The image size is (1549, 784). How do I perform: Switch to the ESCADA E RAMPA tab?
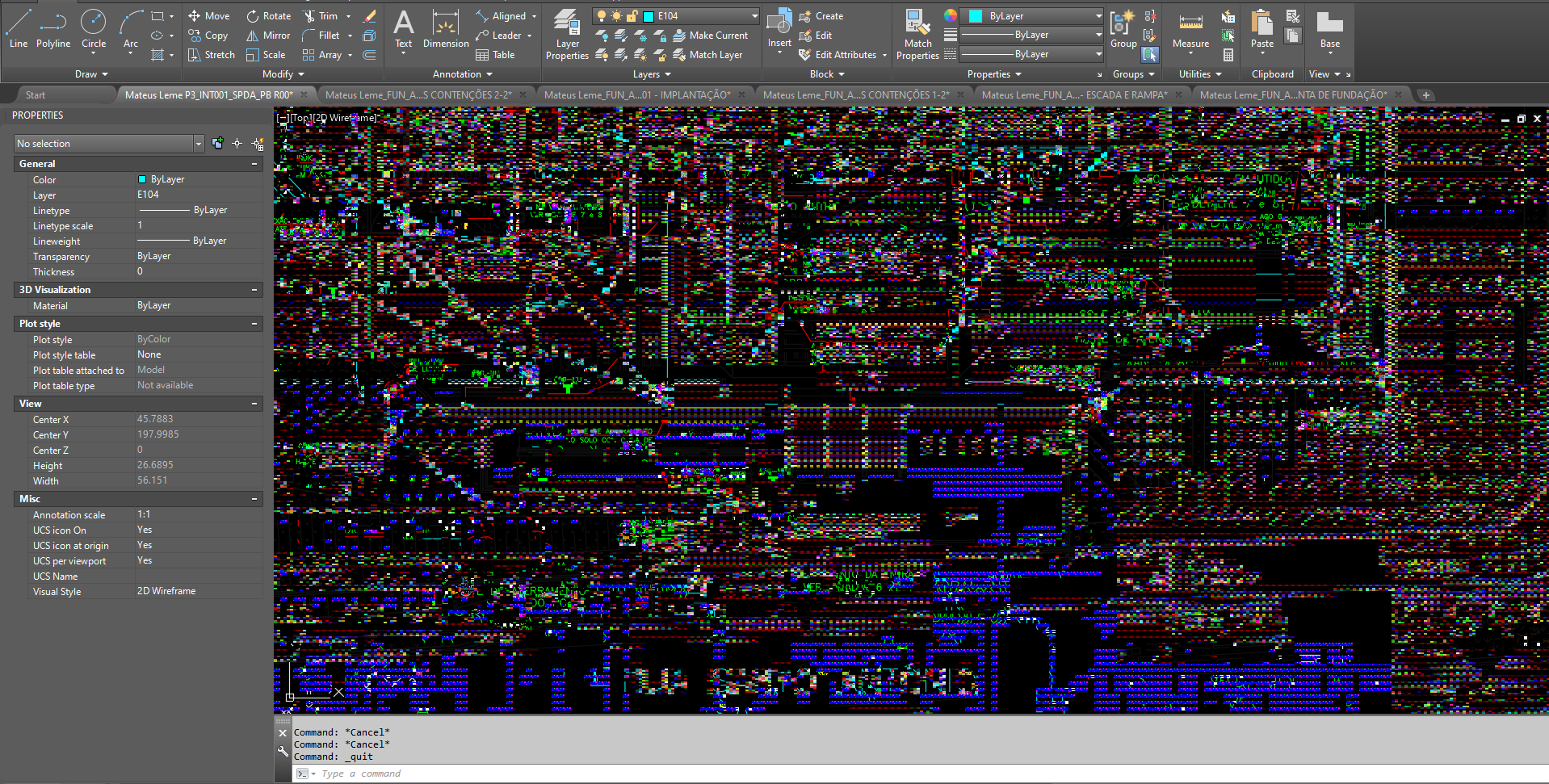pos(1074,94)
